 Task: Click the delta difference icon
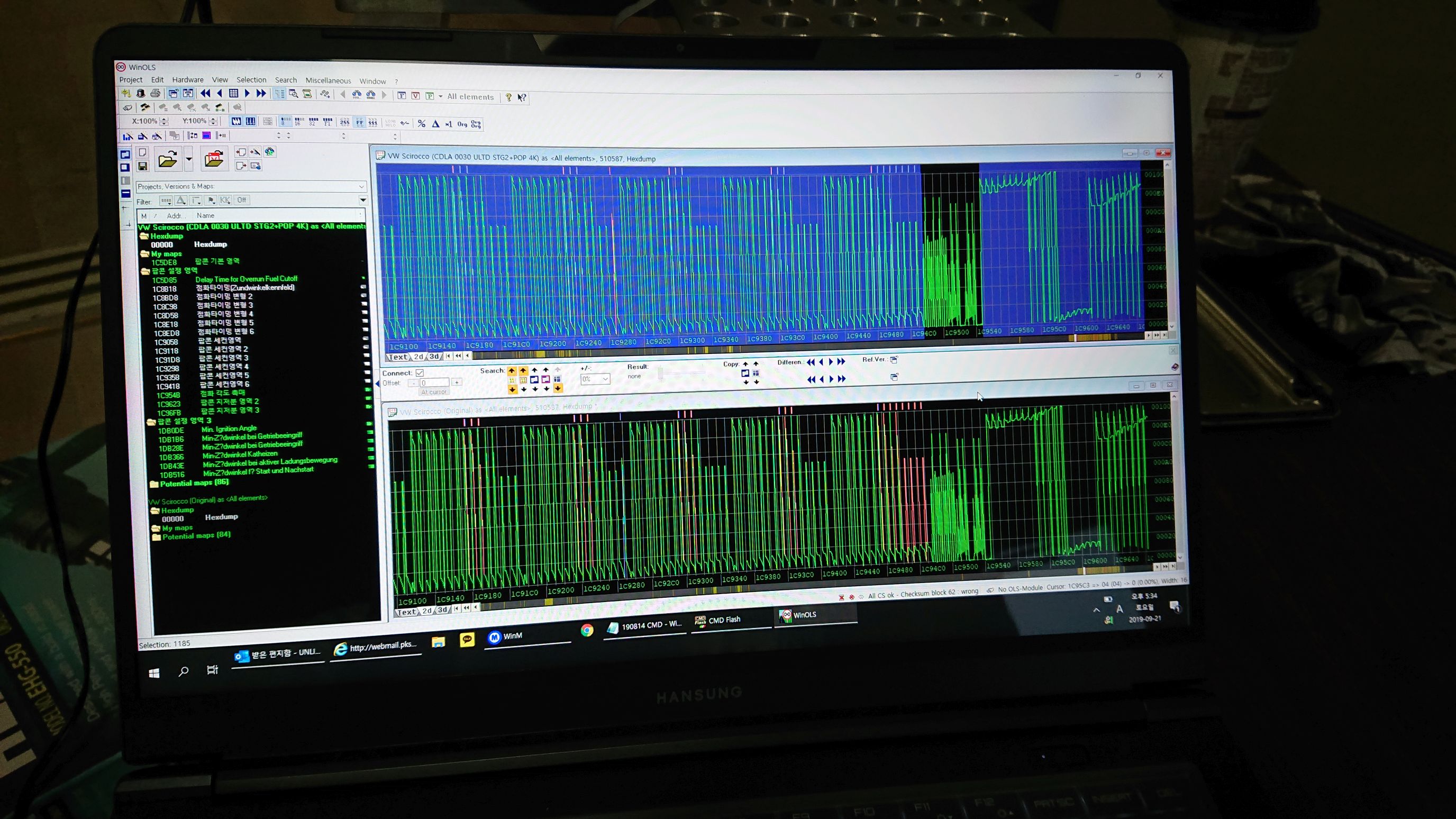click(435, 124)
